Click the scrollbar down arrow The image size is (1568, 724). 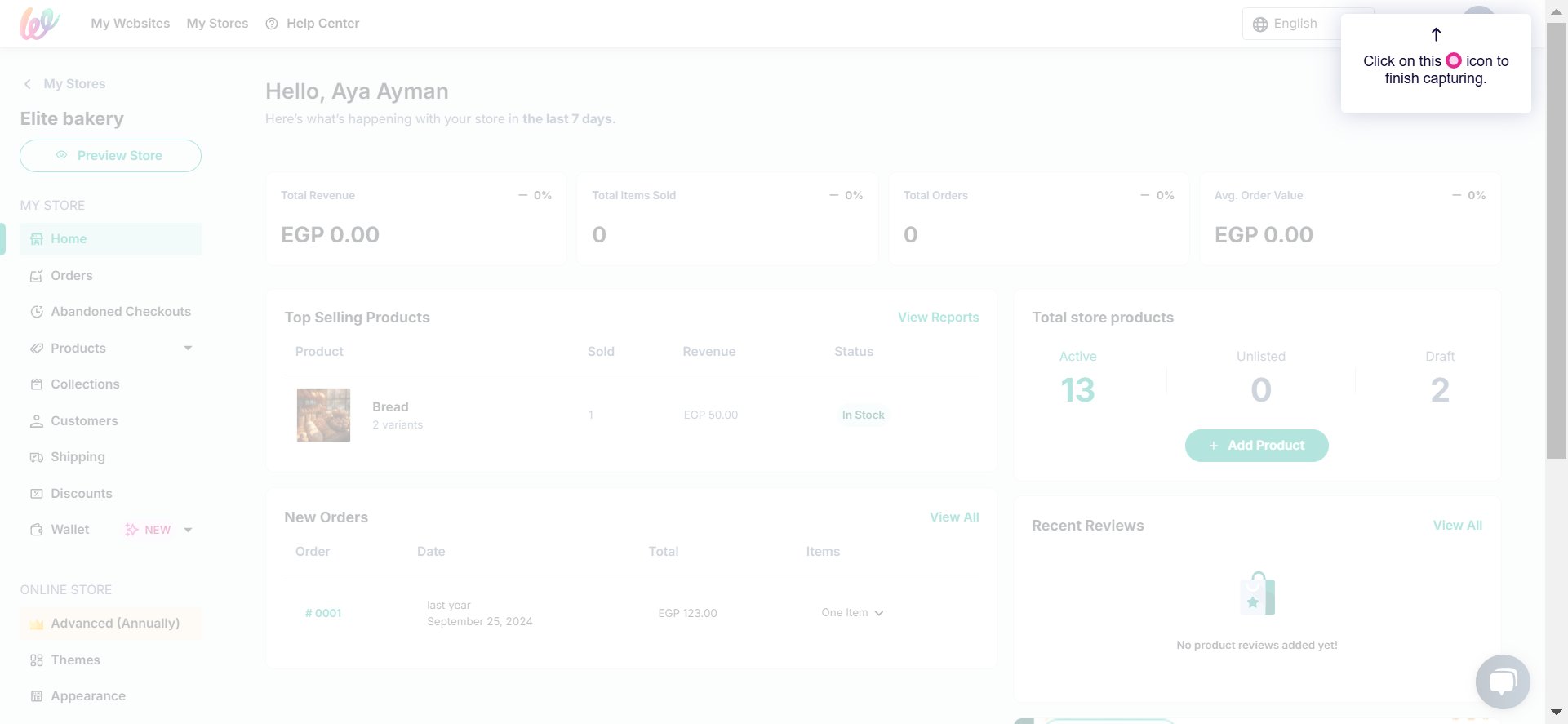[1557, 713]
